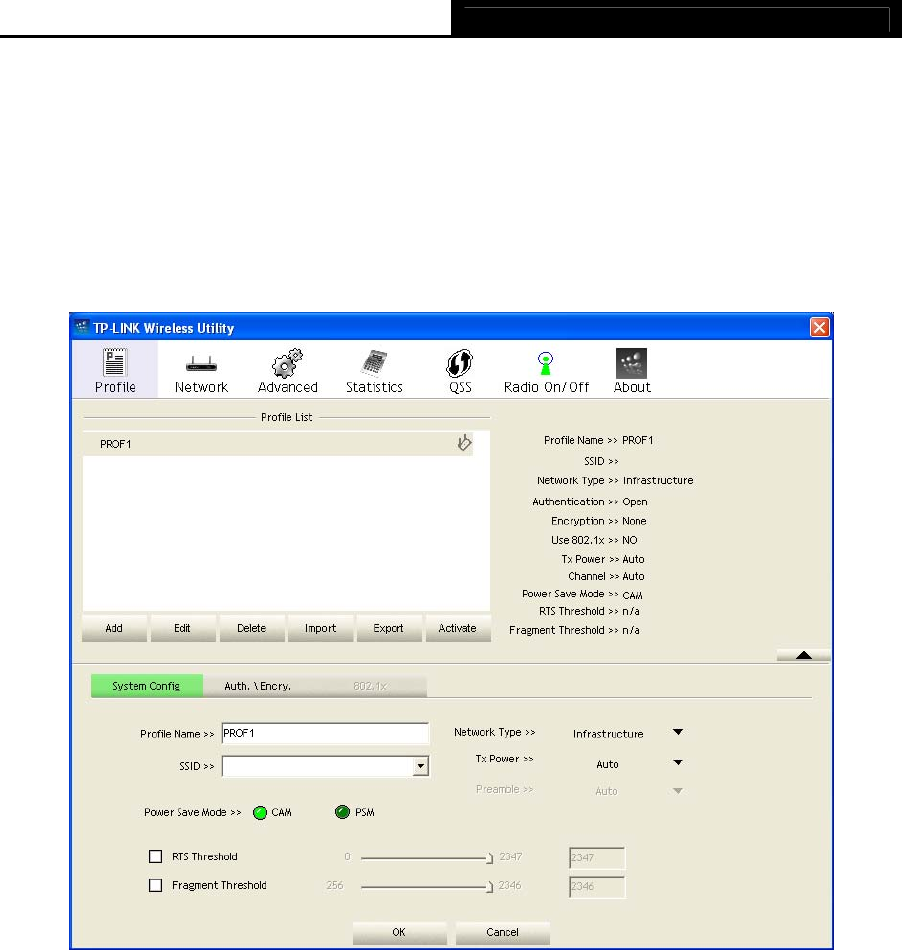Viewport: 902px width, 950px height.
Task: Open the SSID combo box dropdown arrow
Action: click(x=420, y=766)
